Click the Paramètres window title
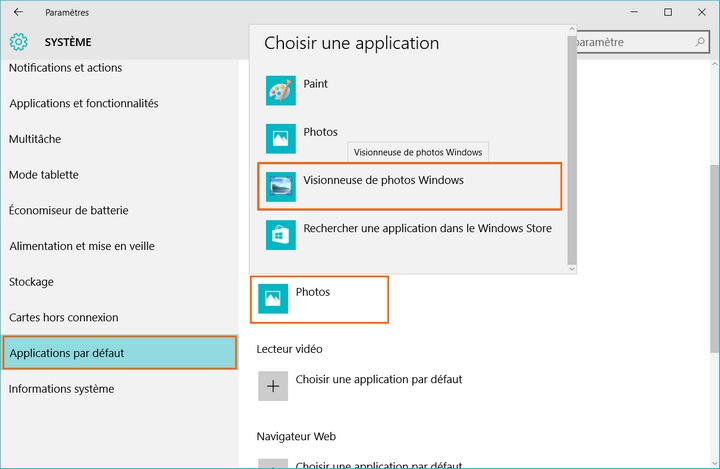Screen dimensions: 720x469 (x=67, y=12)
